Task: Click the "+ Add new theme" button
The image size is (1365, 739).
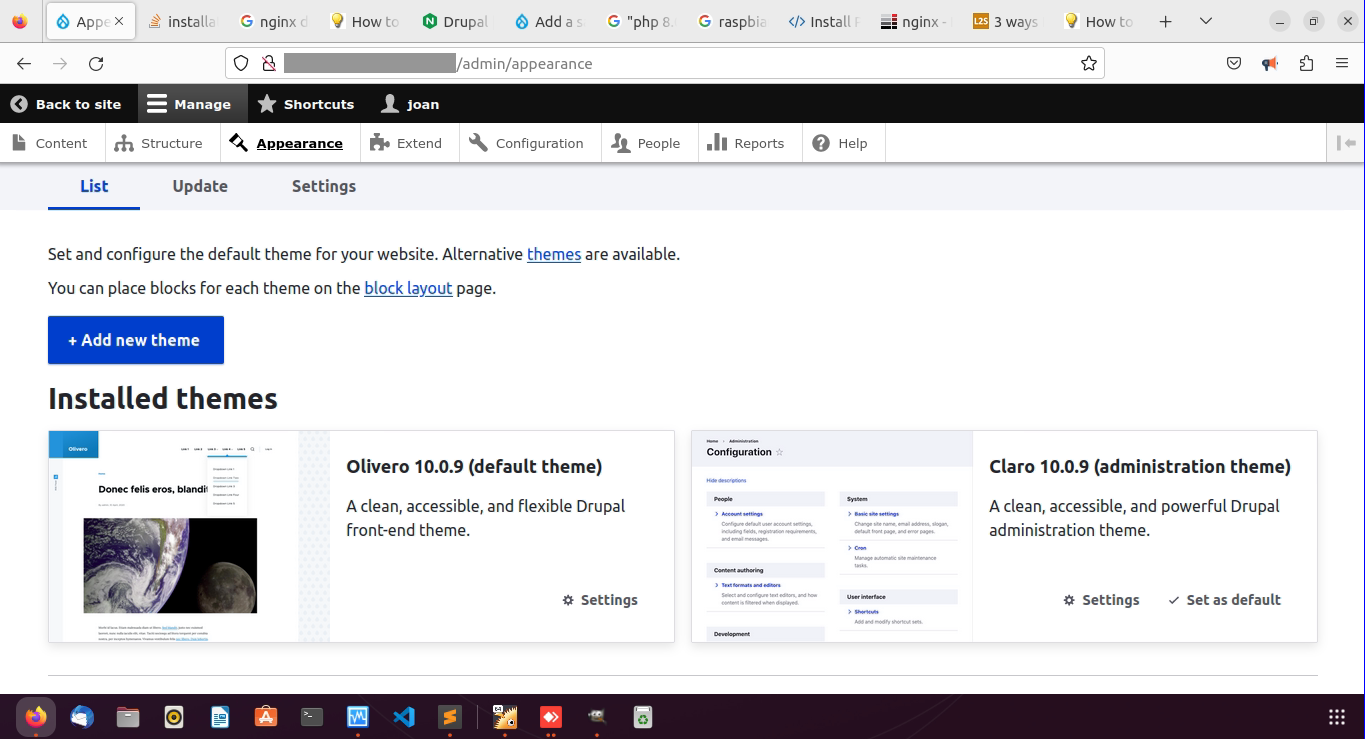Action: 136,340
